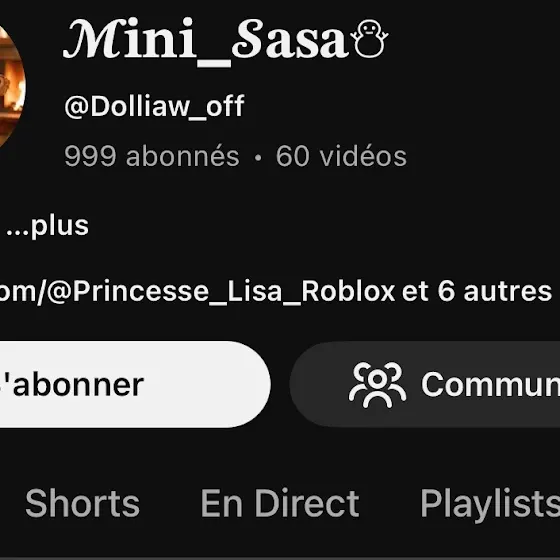This screenshot has width=560, height=560.
Task: Click the 999 abonnés subscriber count
Action: pyautogui.click(x=152, y=156)
